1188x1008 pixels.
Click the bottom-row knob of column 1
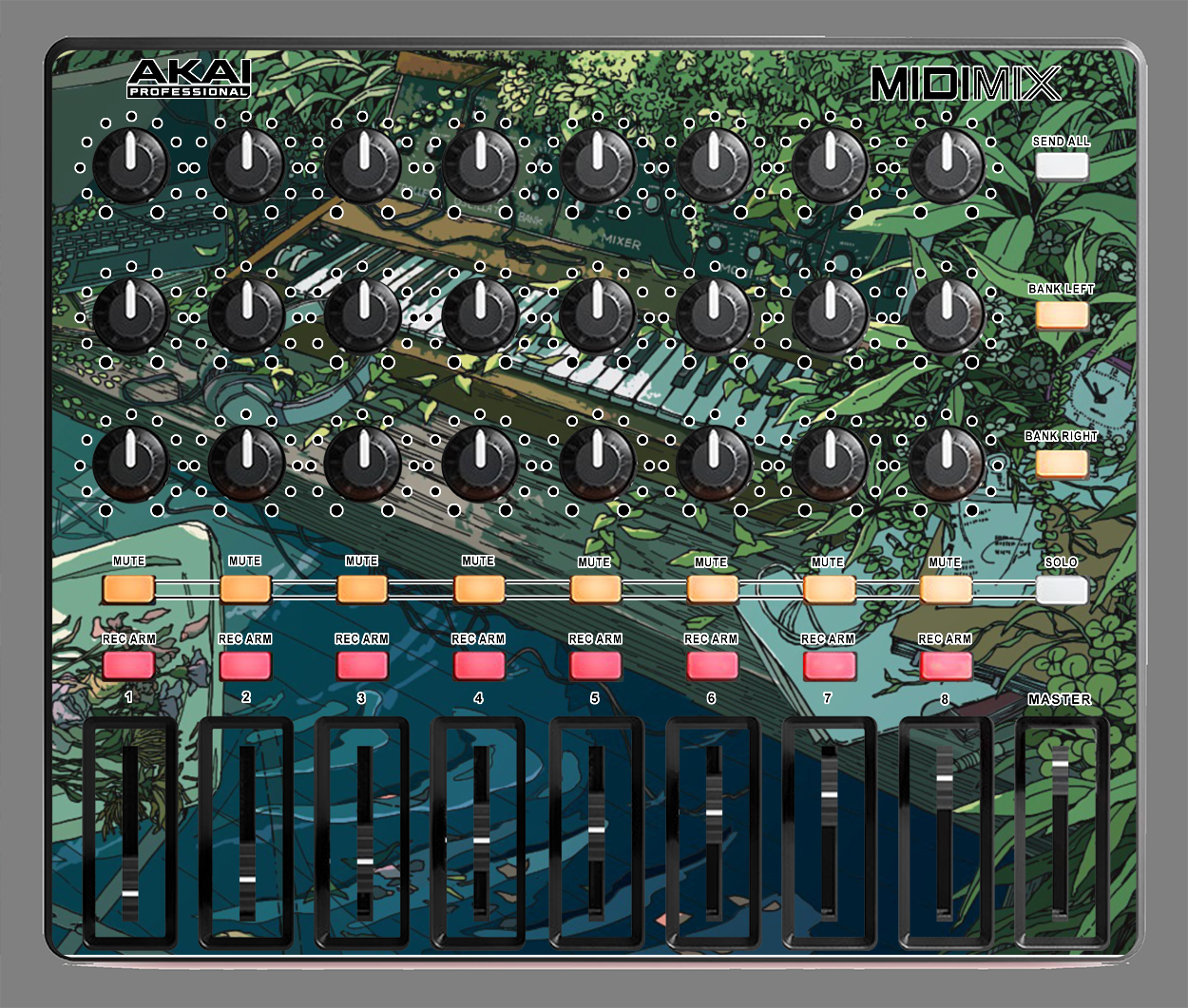pos(130,463)
